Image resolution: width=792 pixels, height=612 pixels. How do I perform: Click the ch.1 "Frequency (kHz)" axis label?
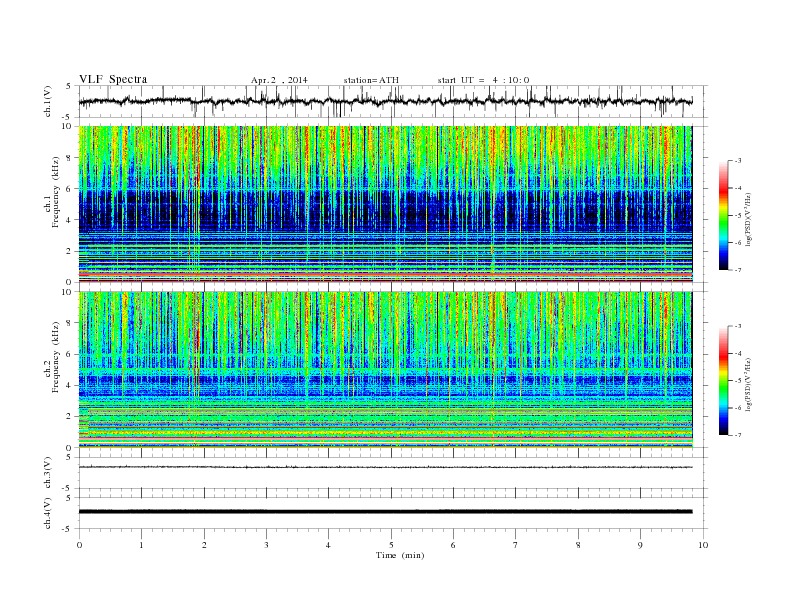56,192
